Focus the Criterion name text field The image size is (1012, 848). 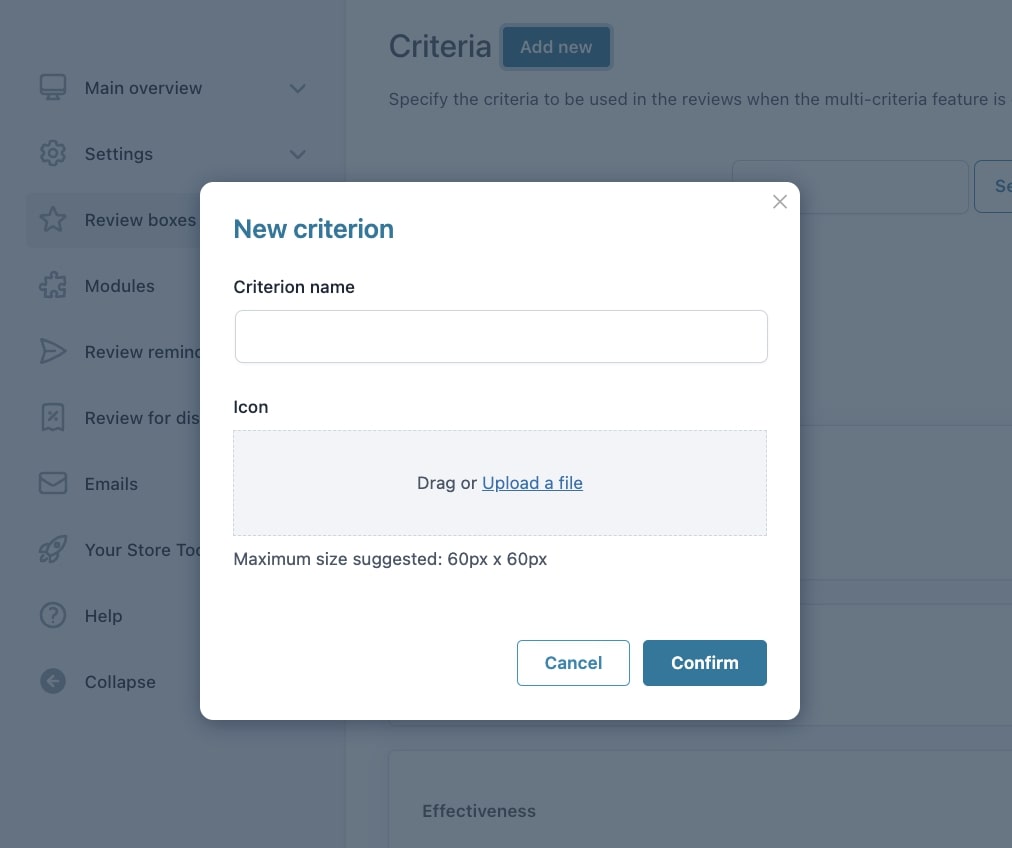(x=501, y=336)
